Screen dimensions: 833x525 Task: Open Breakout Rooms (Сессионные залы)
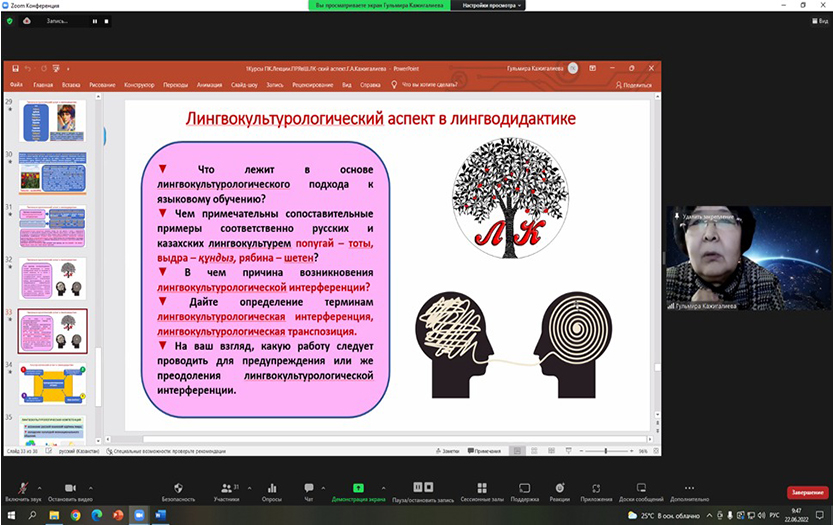[480, 486]
